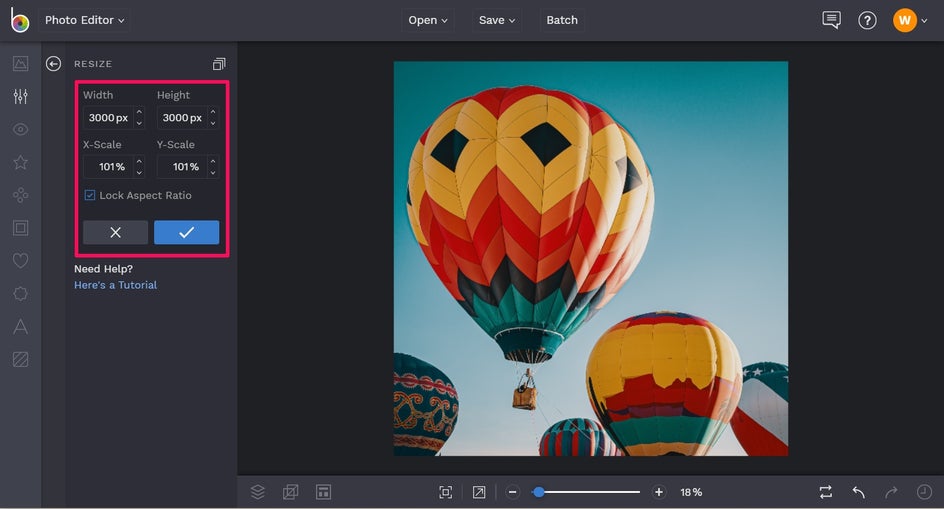The image size is (944, 509).
Task: Open the Touch Up eye icon
Action: coord(20,130)
